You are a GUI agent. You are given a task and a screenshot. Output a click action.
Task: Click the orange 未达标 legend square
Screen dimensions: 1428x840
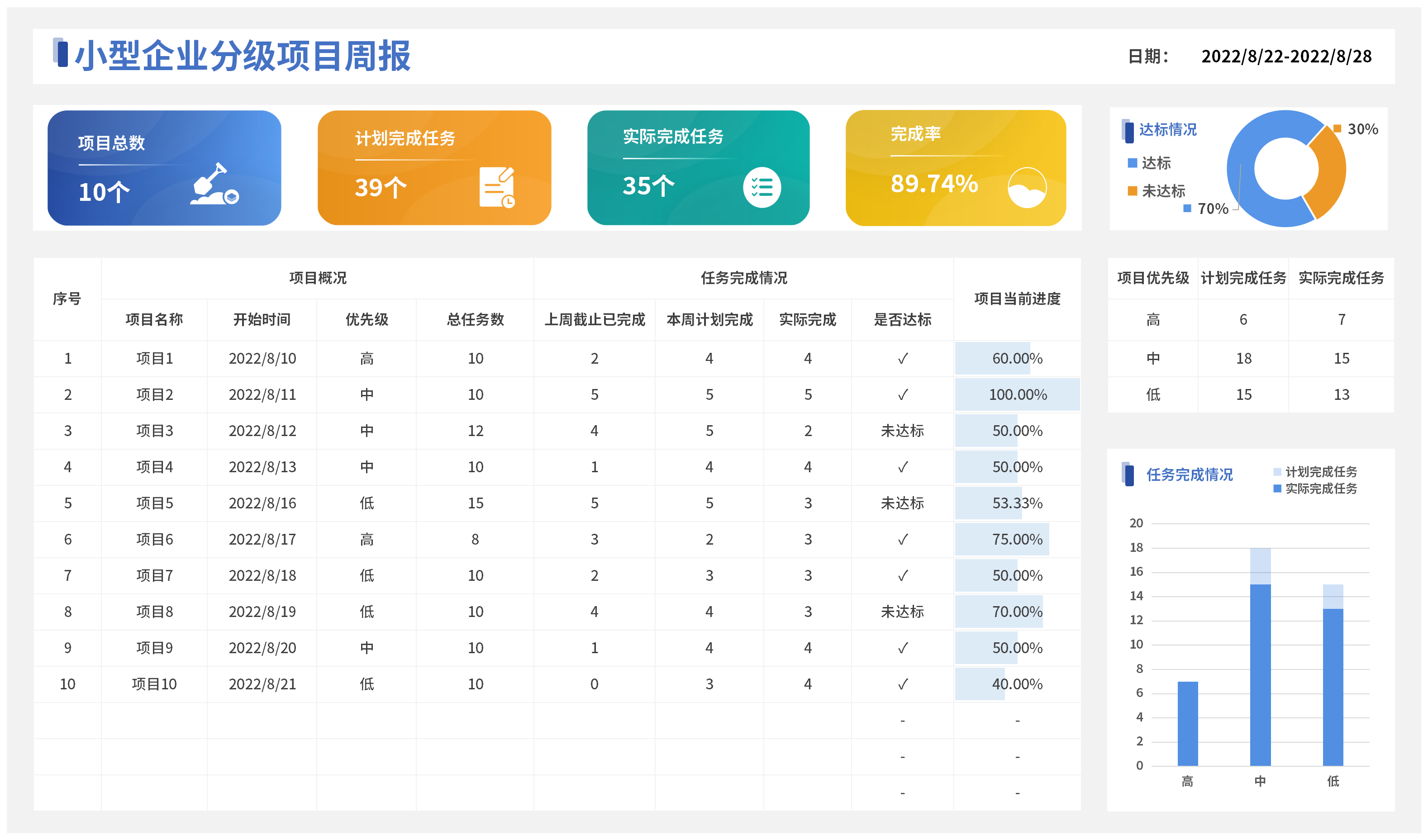pos(1132,191)
